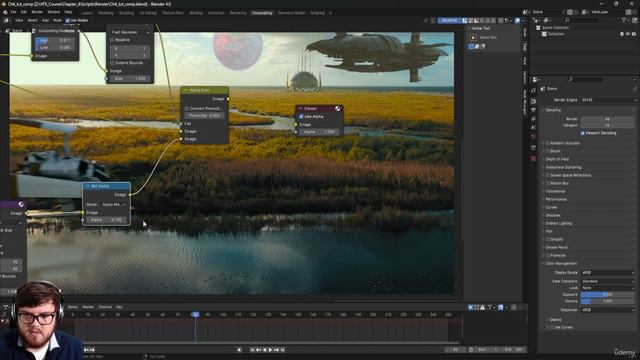Choose the first selection mode icon under Select Box
The image size is (640, 360).
pyautogui.click(x=471, y=47)
